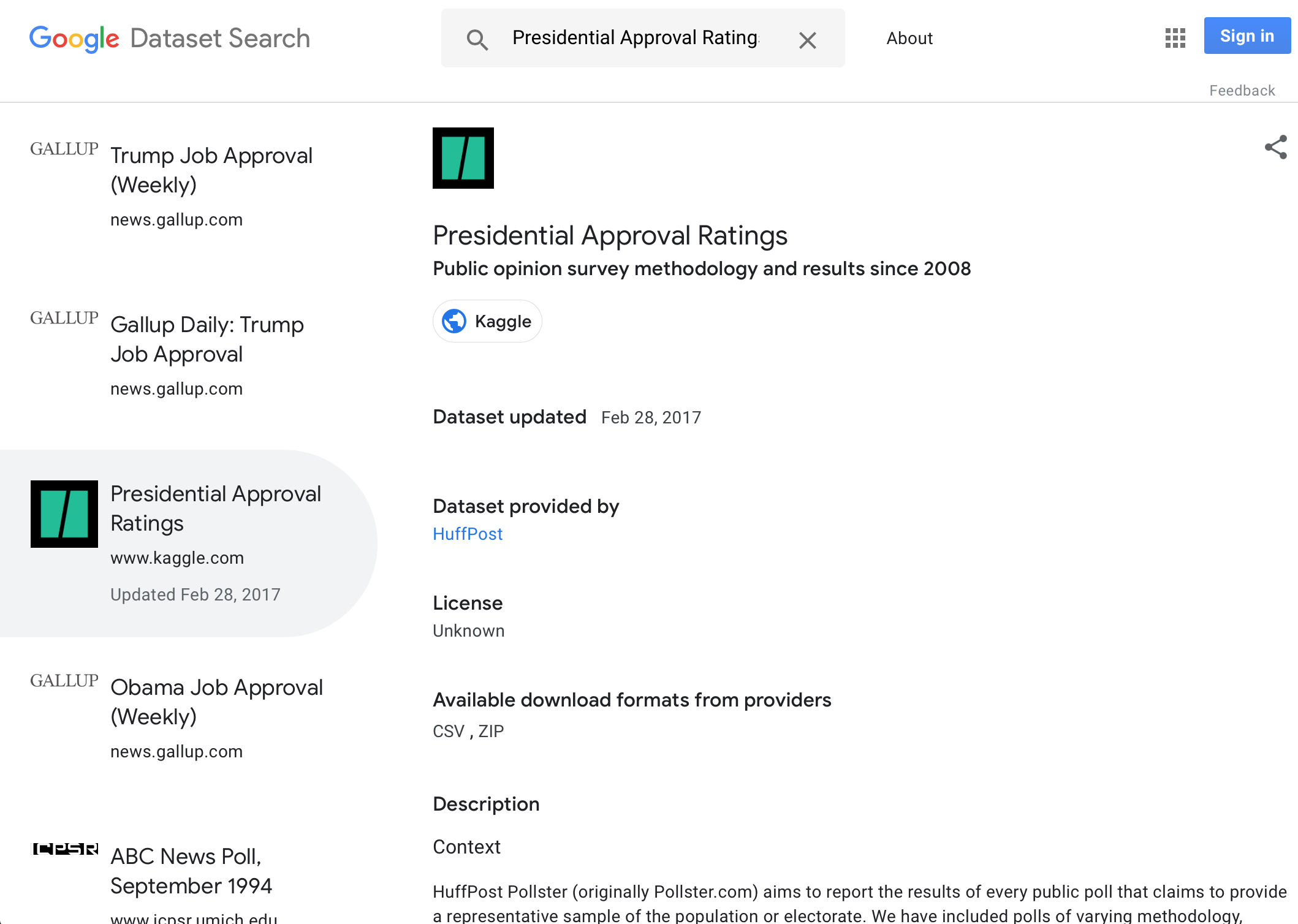Click 'Available download formats from providers' label
Screen dimensions: 1298x924
coord(632,700)
